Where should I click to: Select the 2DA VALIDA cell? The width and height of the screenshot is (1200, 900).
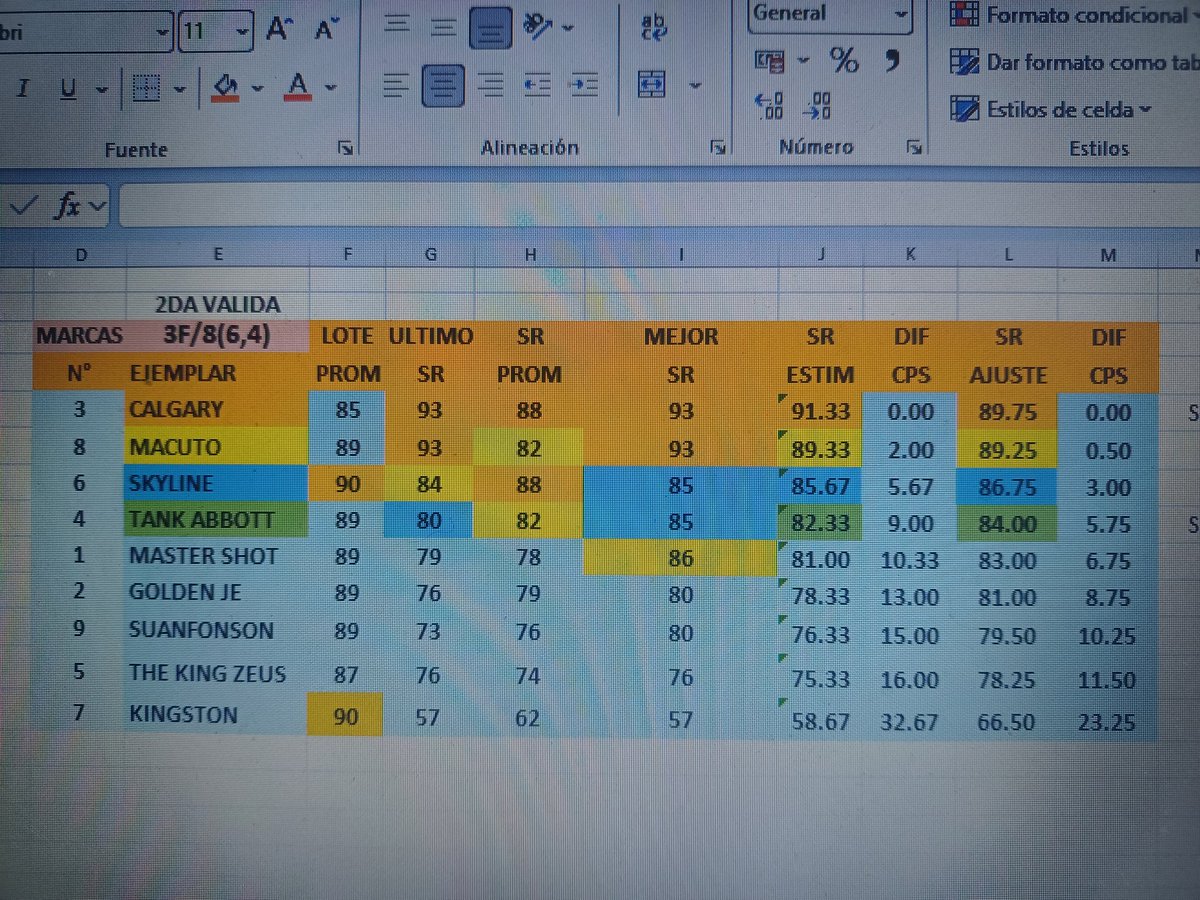[218, 305]
